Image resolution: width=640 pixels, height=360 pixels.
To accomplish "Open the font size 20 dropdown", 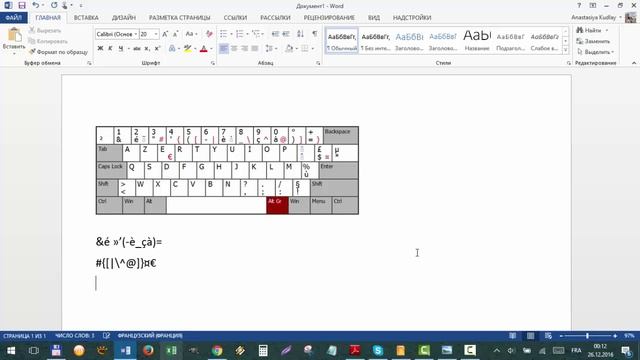I will (x=156, y=34).
